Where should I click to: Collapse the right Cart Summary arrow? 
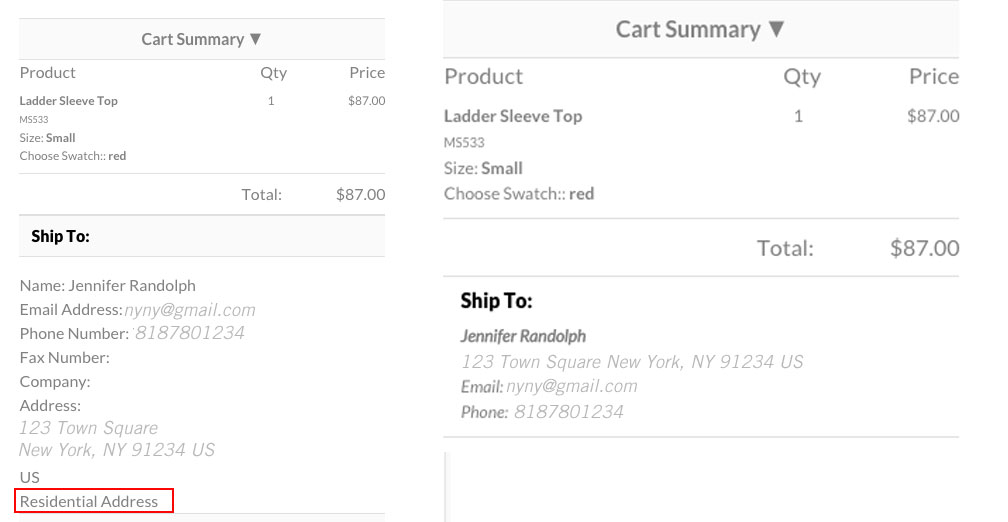tap(777, 29)
